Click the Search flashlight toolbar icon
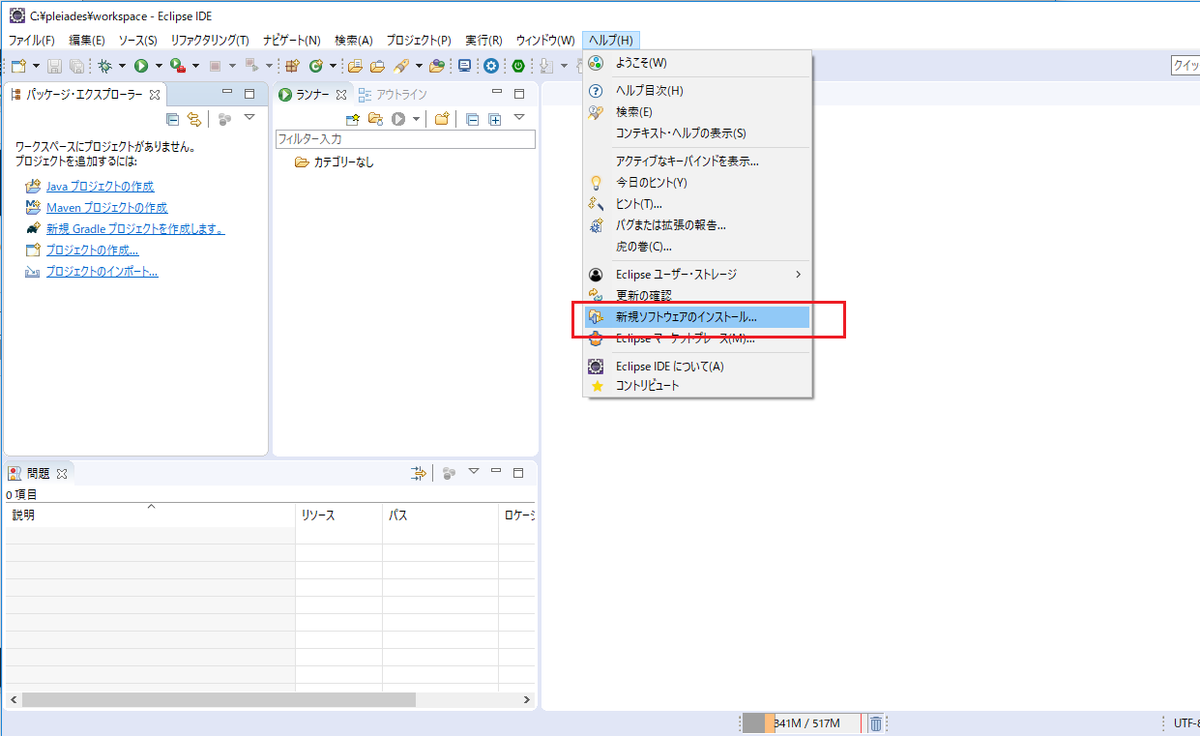This screenshot has height=736, width=1200. tap(400, 66)
